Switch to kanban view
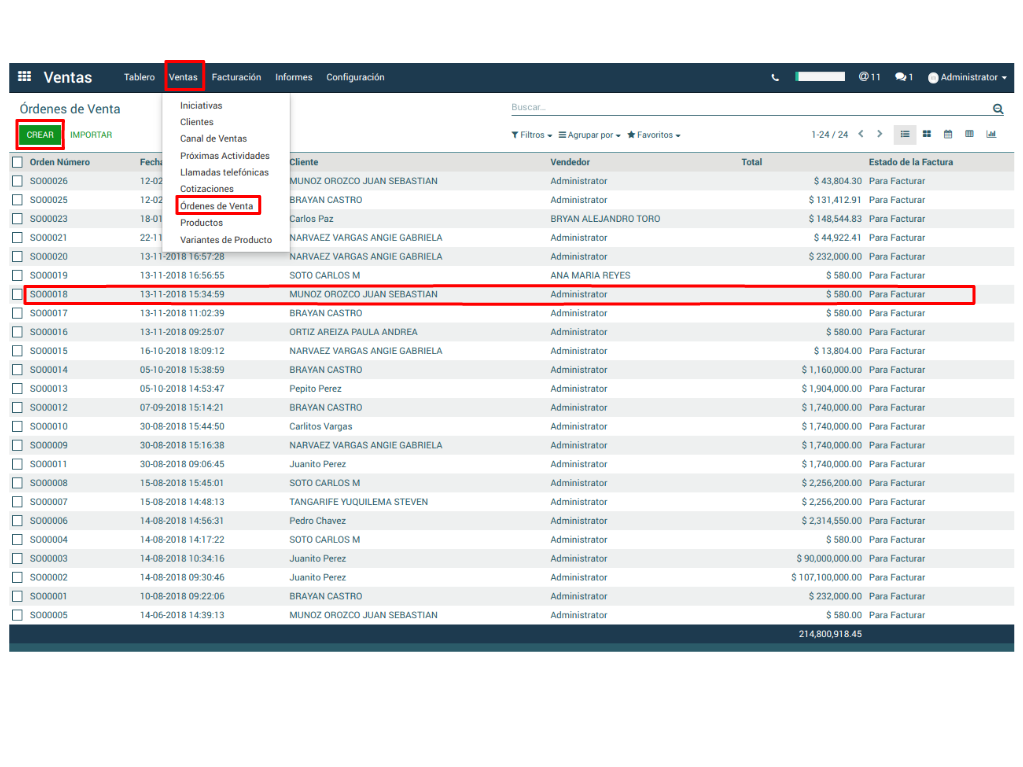 click(927, 134)
